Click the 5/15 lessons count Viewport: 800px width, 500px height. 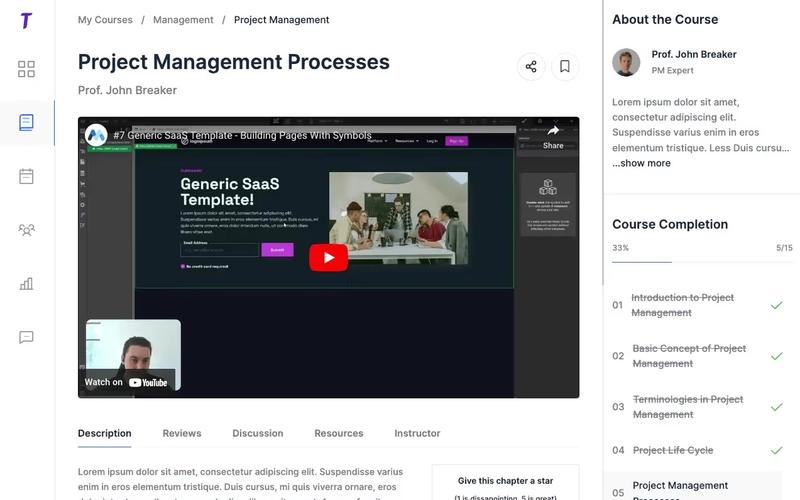784,248
